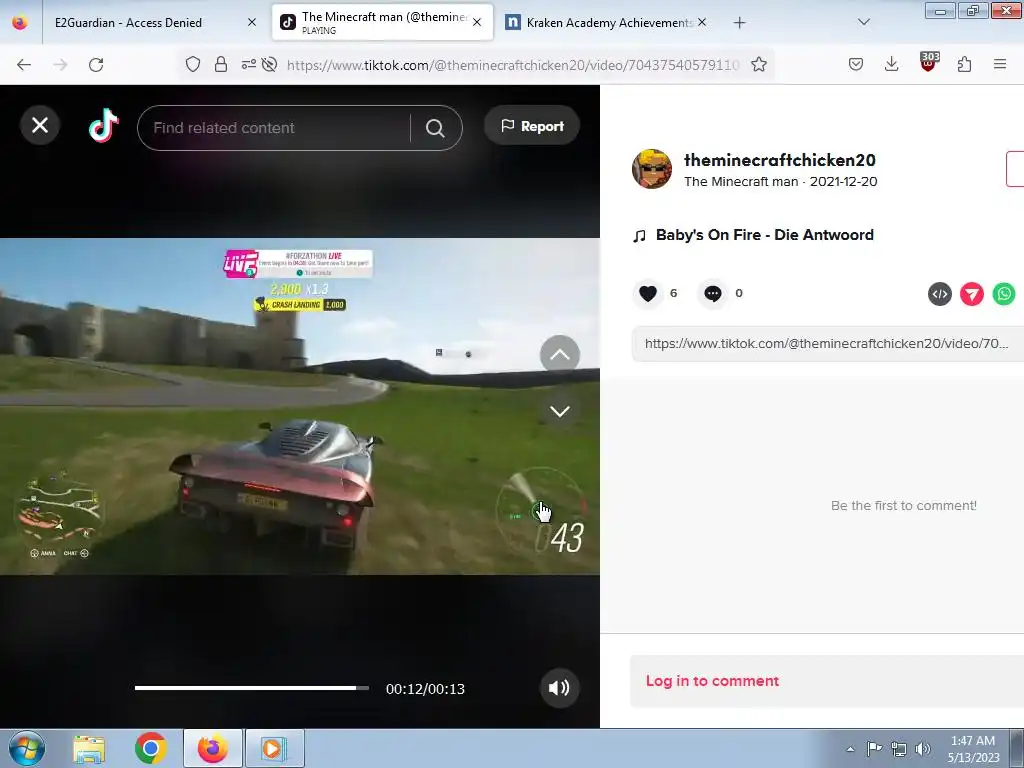Open Windows Explorer from taskbar
Viewport: 1024px width, 768px height.
point(89,749)
